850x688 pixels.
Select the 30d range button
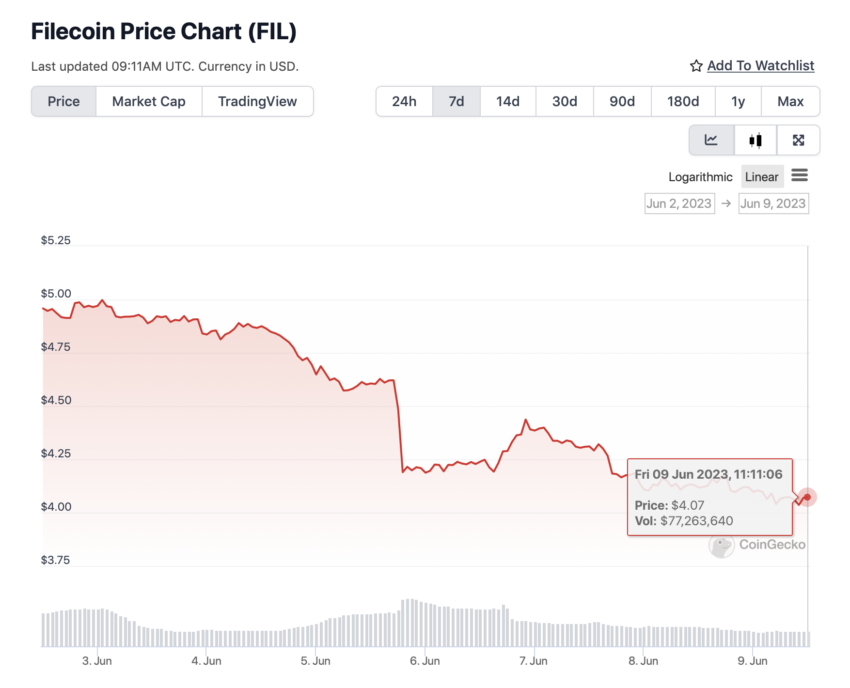564,101
